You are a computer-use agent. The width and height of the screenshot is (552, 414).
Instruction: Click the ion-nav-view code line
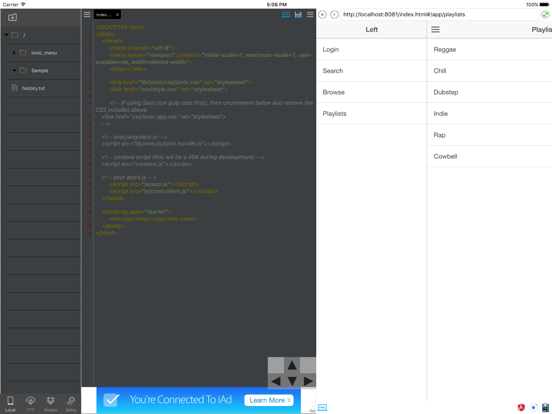point(152,219)
